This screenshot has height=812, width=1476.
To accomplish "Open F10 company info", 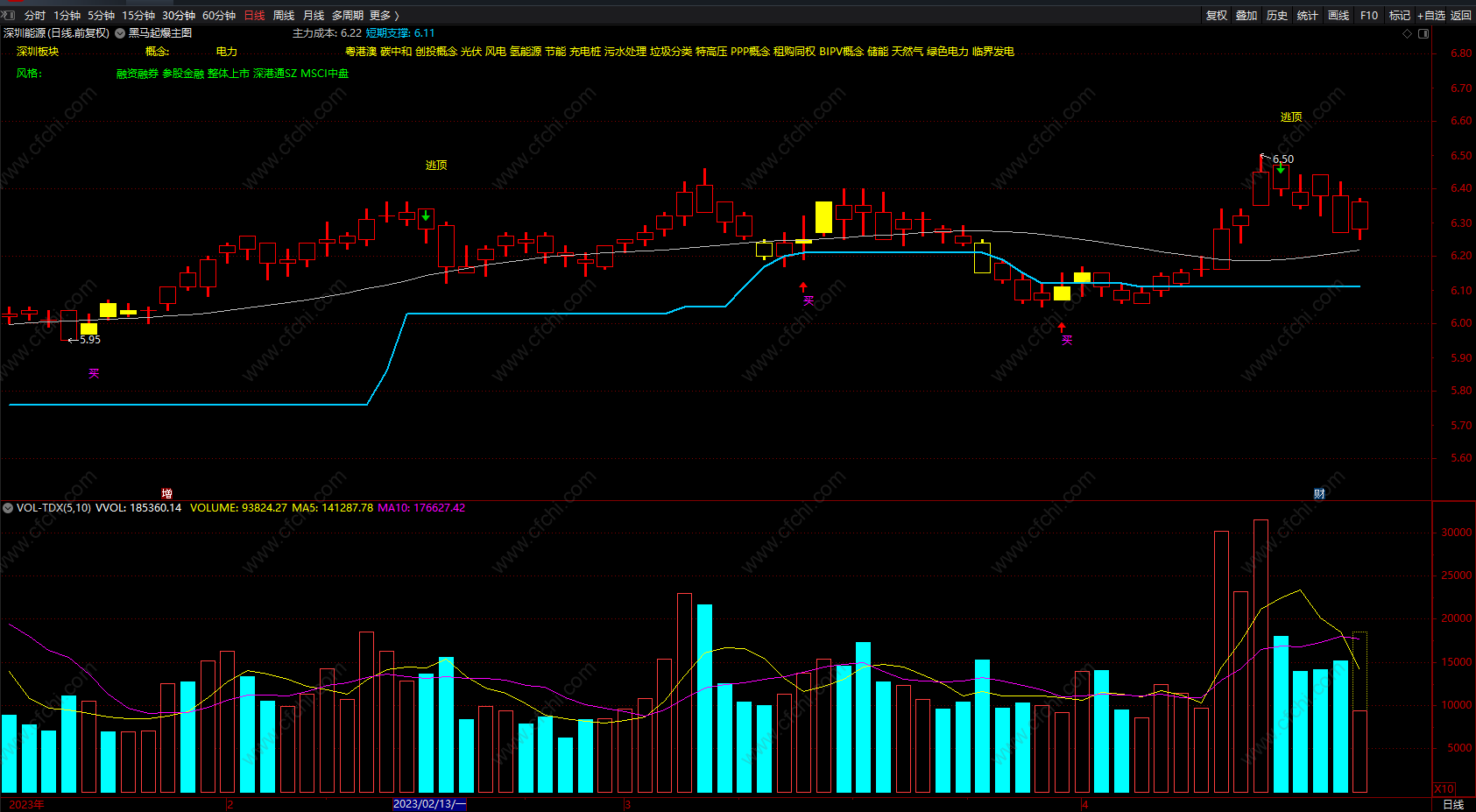I will (1369, 15).
